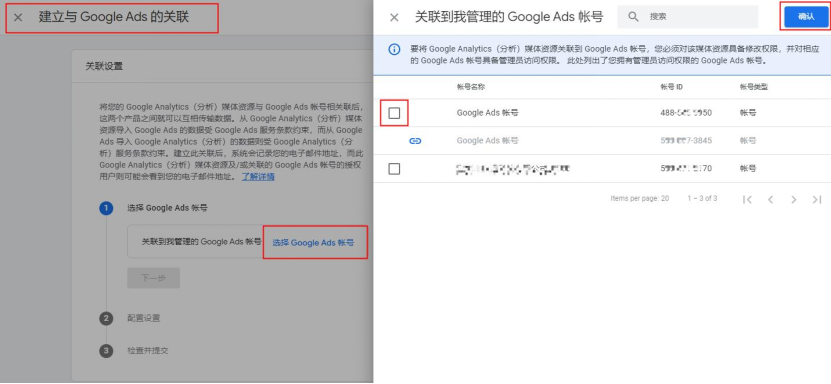Click the 1 – 3 of 3 range text

tap(702, 199)
